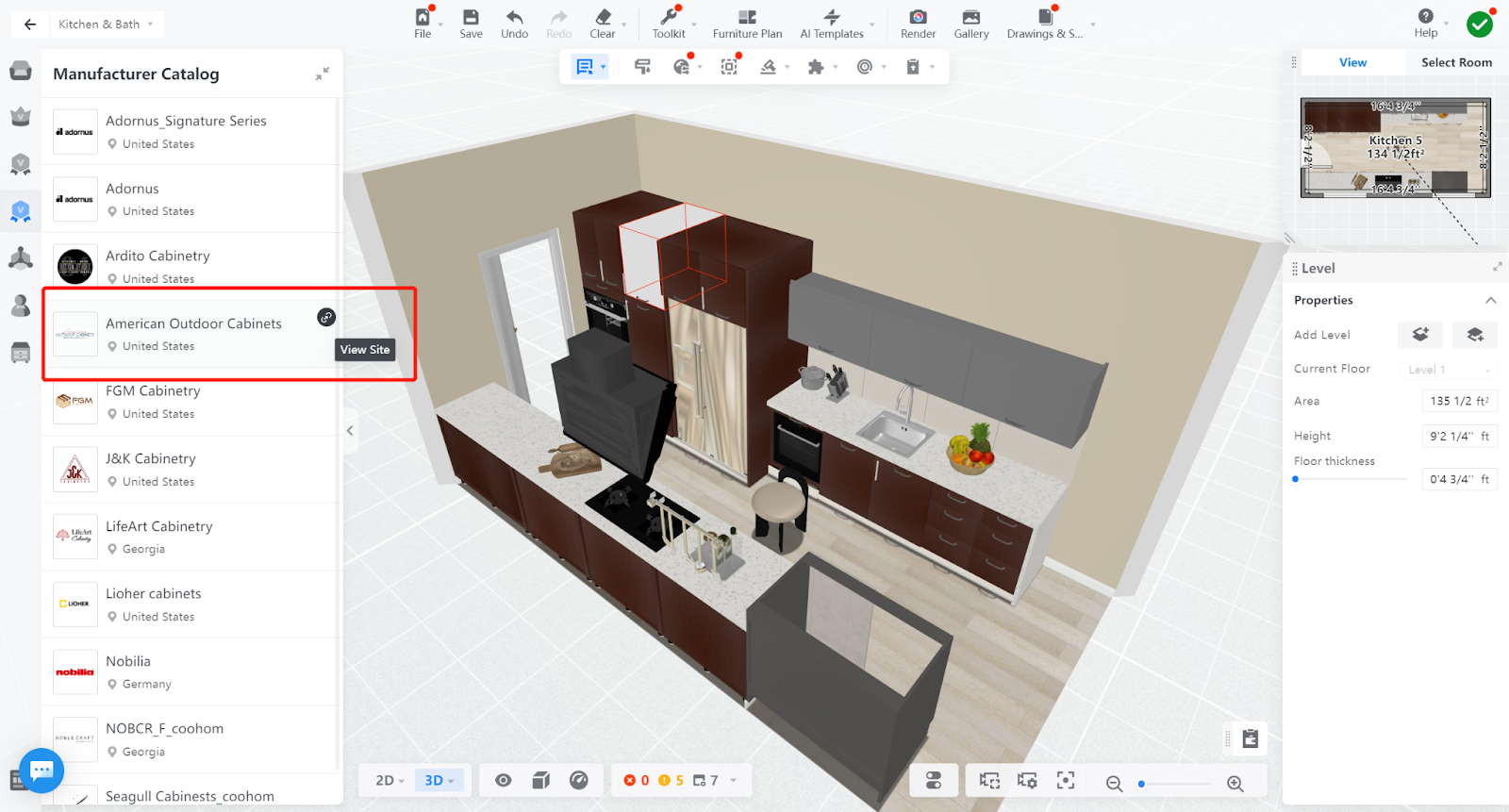Screen dimensions: 1509x812
Task: Start a Render
Action: pyautogui.click(x=918, y=24)
